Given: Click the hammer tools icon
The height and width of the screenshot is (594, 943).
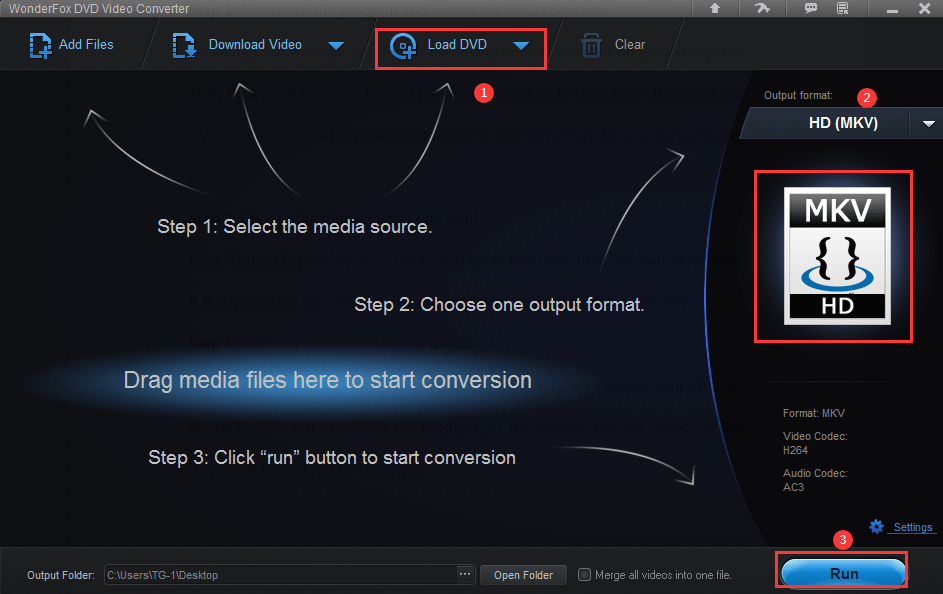Looking at the screenshot, I should (x=763, y=8).
